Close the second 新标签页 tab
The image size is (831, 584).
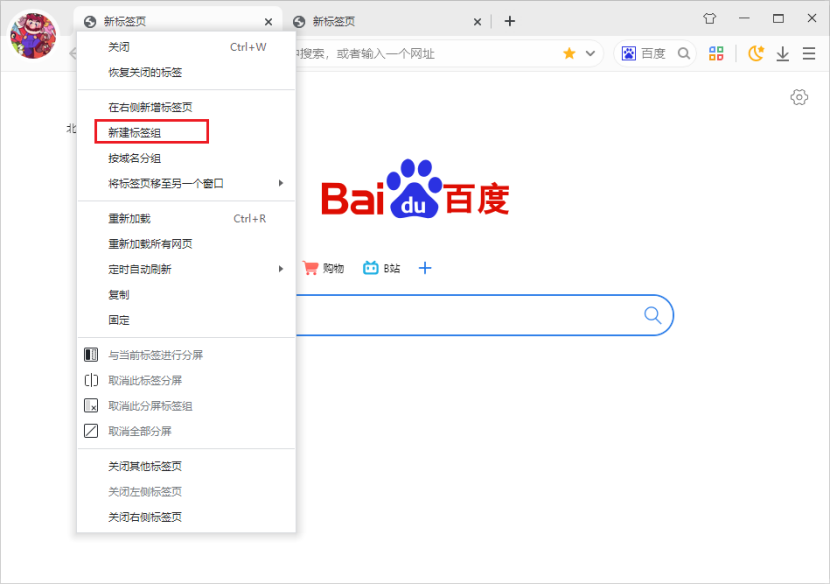(477, 21)
